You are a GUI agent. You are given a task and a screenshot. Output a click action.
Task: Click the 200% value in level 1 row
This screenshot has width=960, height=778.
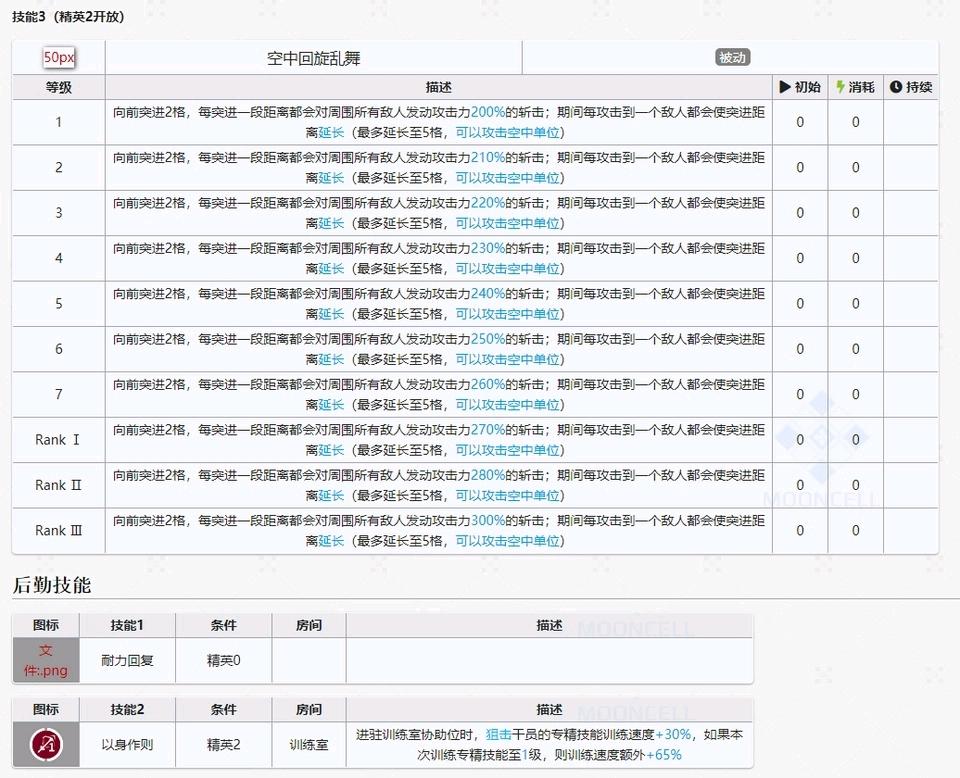coord(488,112)
